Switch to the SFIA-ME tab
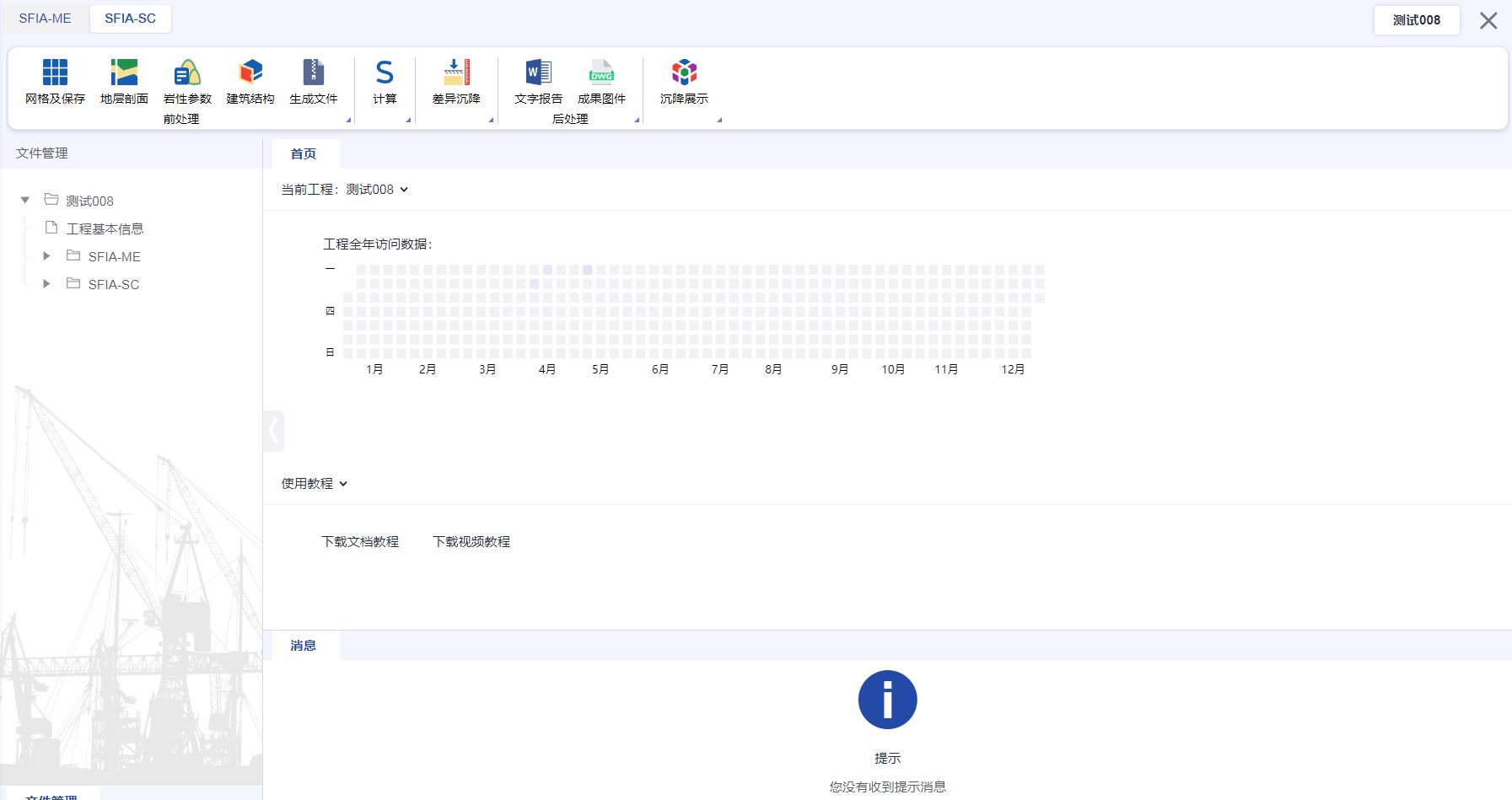1512x800 pixels. [x=45, y=19]
